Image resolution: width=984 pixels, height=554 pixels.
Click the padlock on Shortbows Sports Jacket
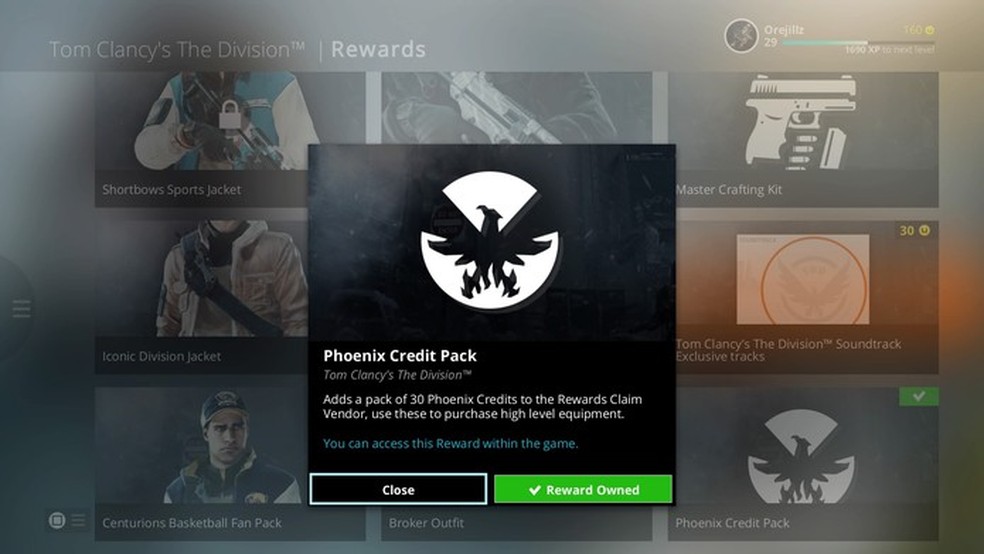[229, 114]
